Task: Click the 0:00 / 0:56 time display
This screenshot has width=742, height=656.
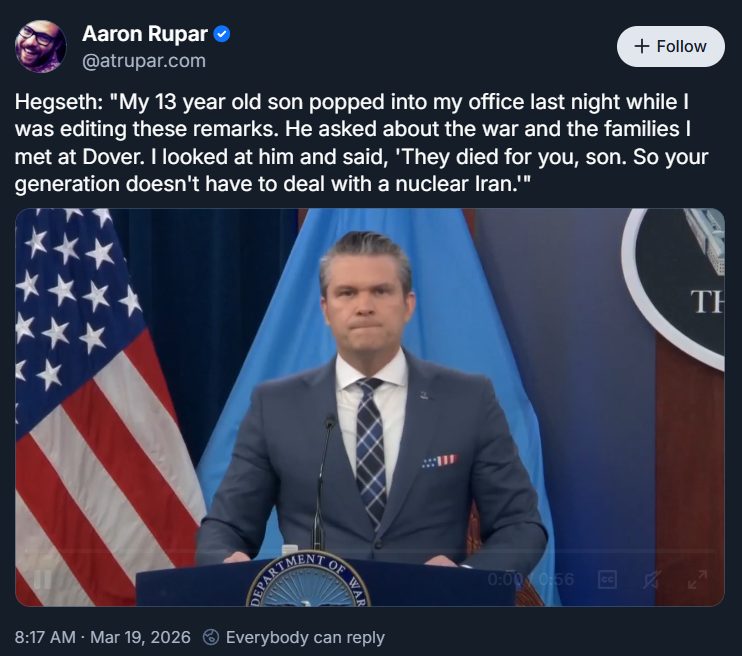Action: 531,579
